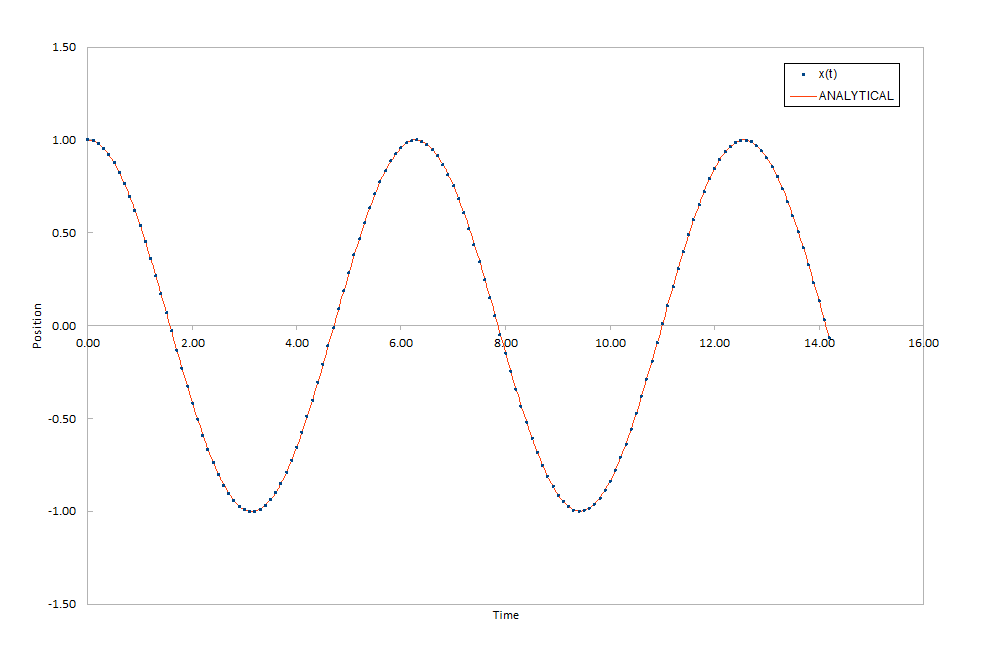The image size is (987, 648).
Task: Click the 16.00 x-axis label
Action: (x=923, y=343)
